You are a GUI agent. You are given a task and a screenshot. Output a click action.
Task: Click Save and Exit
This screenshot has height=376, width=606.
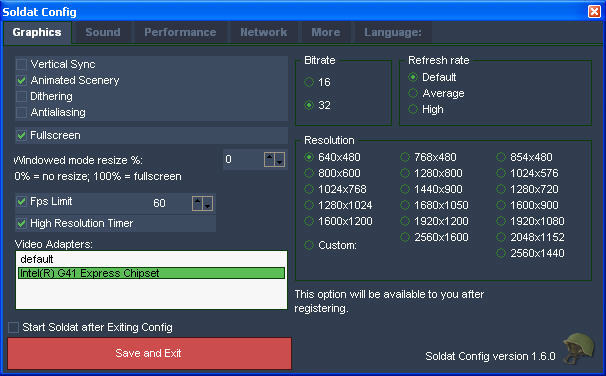click(x=149, y=353)
